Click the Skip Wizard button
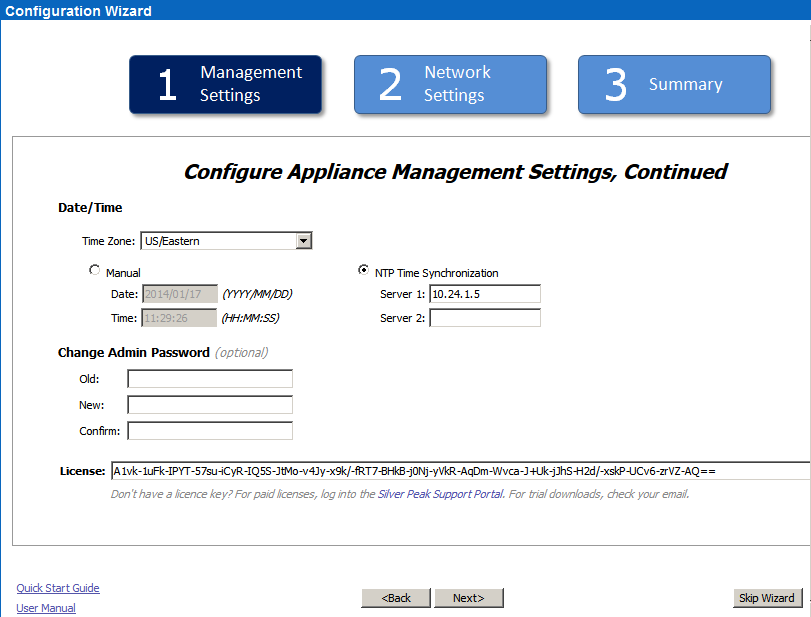The height and width of the screenshot is (617, 811). tap(767, 598)
